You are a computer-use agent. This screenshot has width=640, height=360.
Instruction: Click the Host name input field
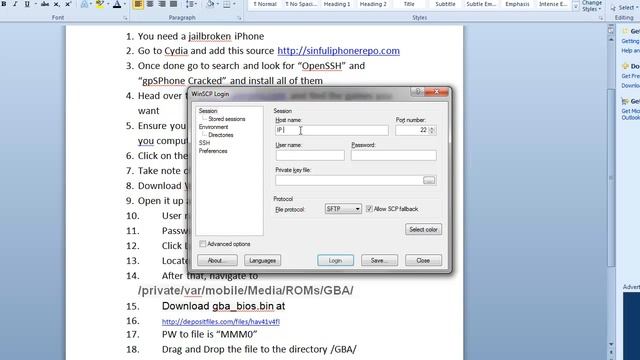[x=332, y=130]
